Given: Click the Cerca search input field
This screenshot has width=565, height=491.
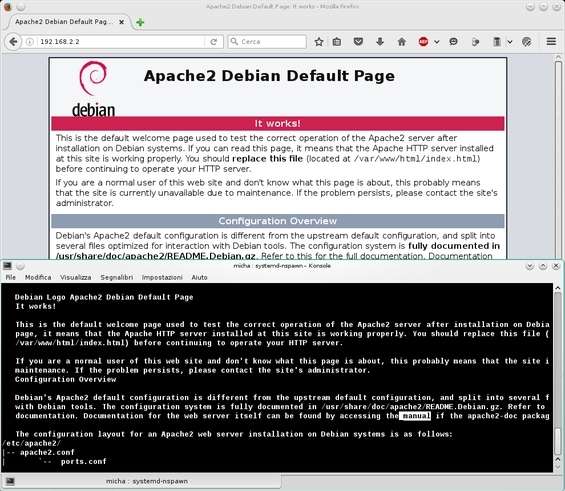Looking at the screenshot, I should (x=267, y=42).
